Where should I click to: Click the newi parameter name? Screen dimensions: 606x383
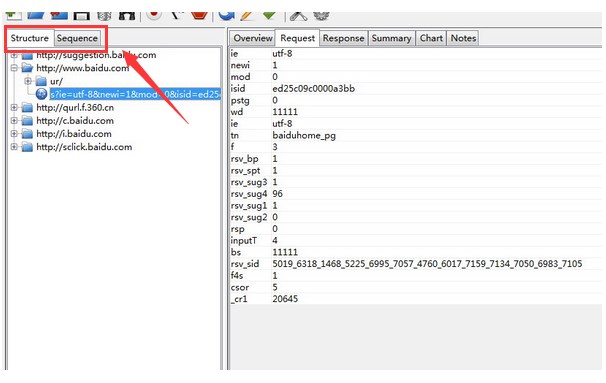(240, 65)
